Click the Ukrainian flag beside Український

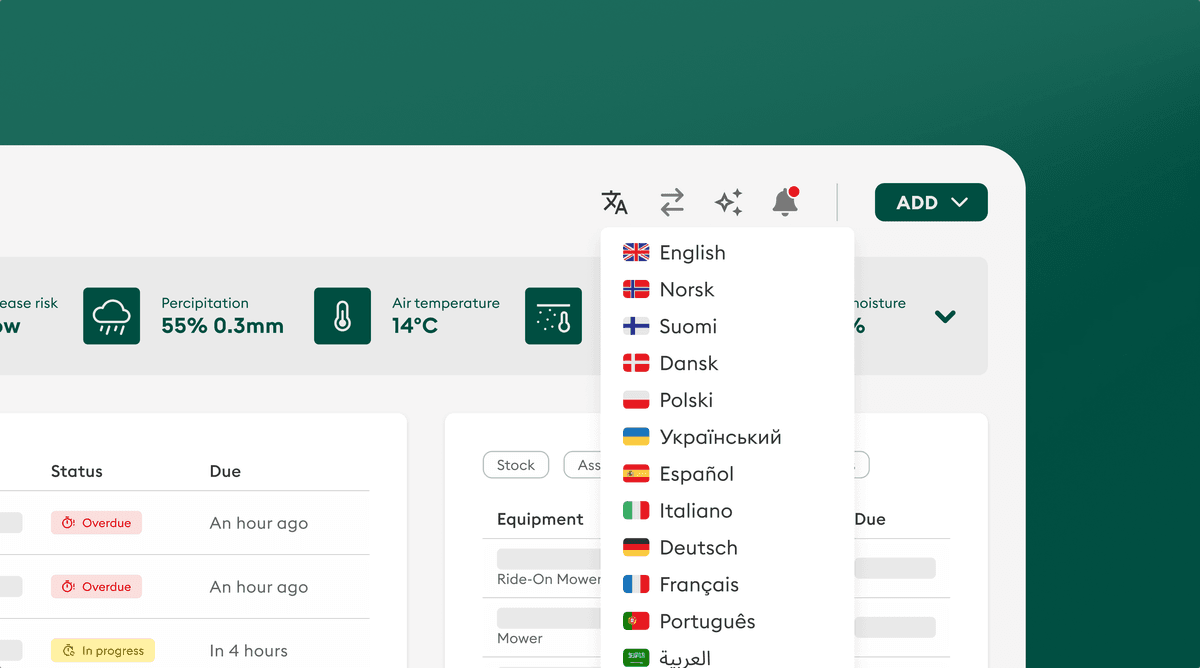tap(636, 436)
